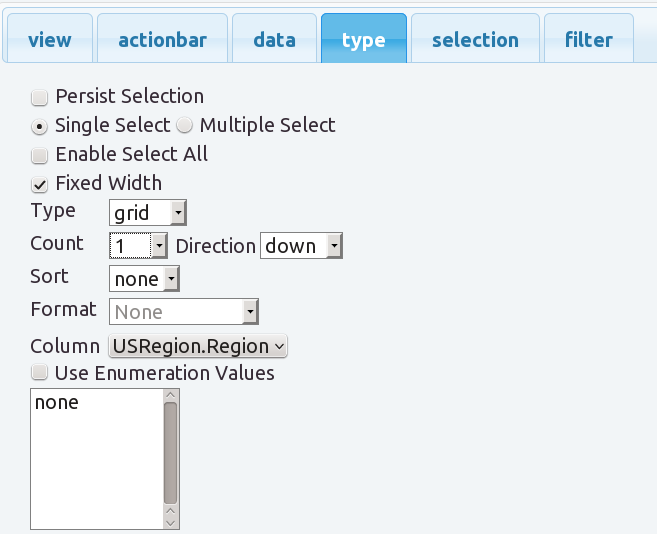Screen dimensions: 657x534
Task: Select the none item in the list
Action: (57, 403)
